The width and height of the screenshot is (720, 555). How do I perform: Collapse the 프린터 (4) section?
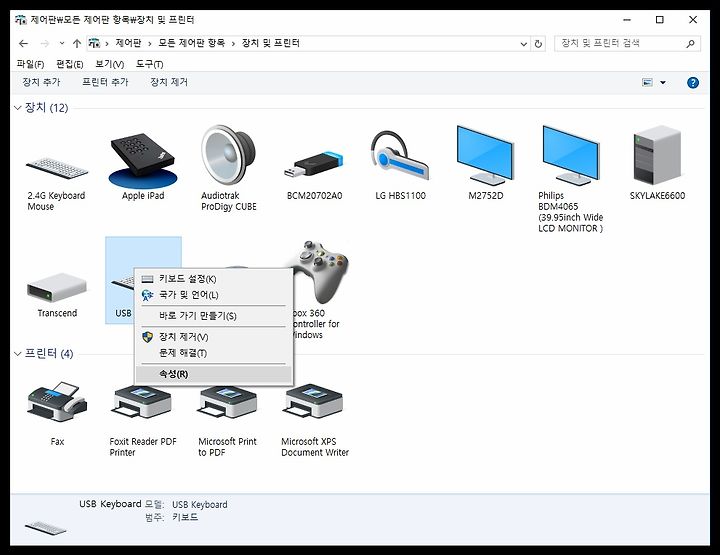point(18,354)
